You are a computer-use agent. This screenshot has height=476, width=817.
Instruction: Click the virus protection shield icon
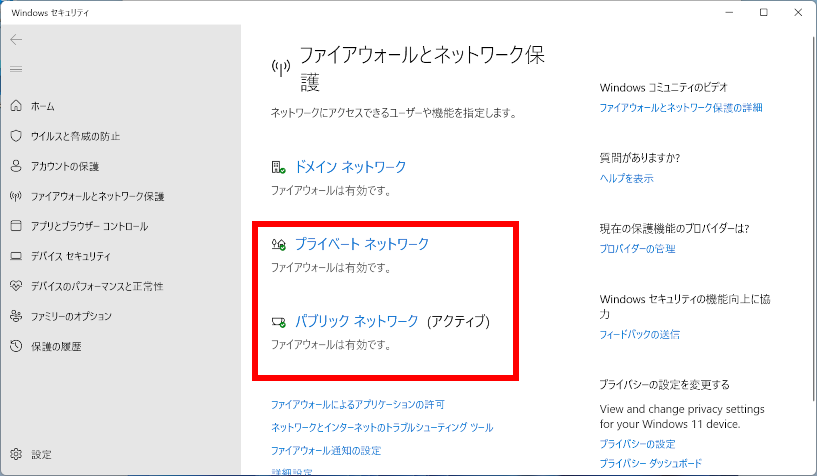click(16, 136)
